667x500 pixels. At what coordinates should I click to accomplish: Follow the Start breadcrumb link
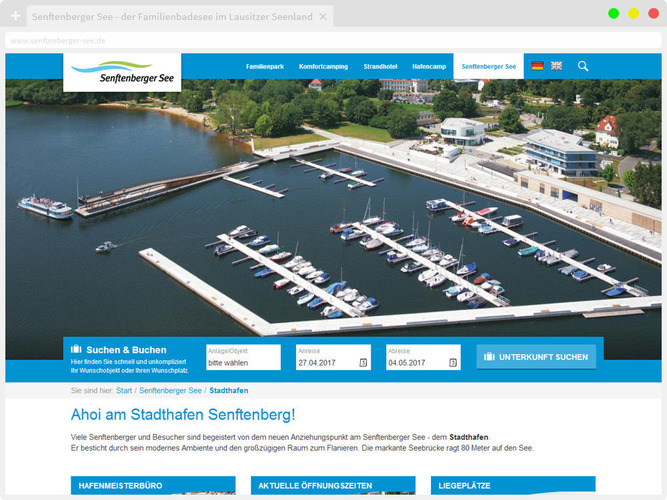click(x=124, y=390)
